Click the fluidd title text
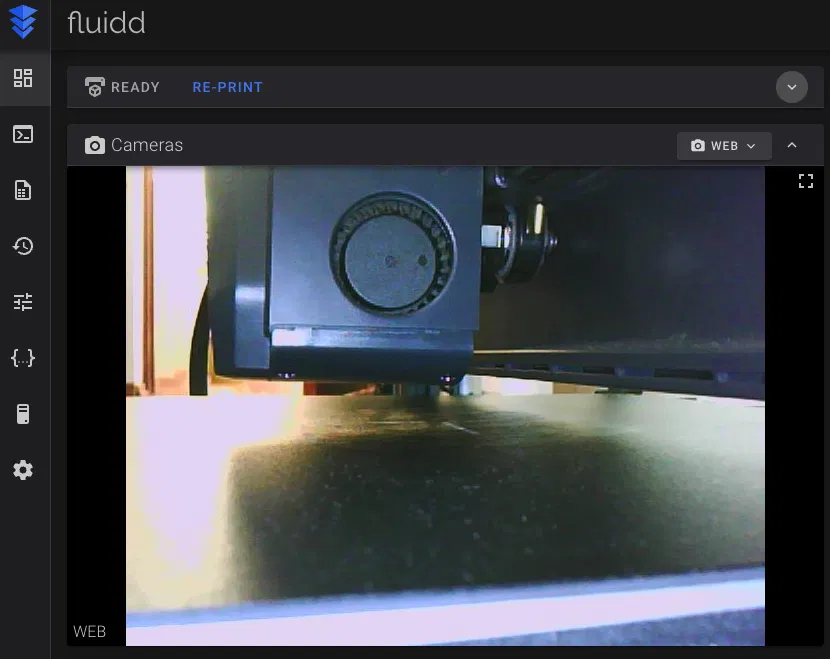This screenshot has height=659, width=830. (x=106, y=23)
